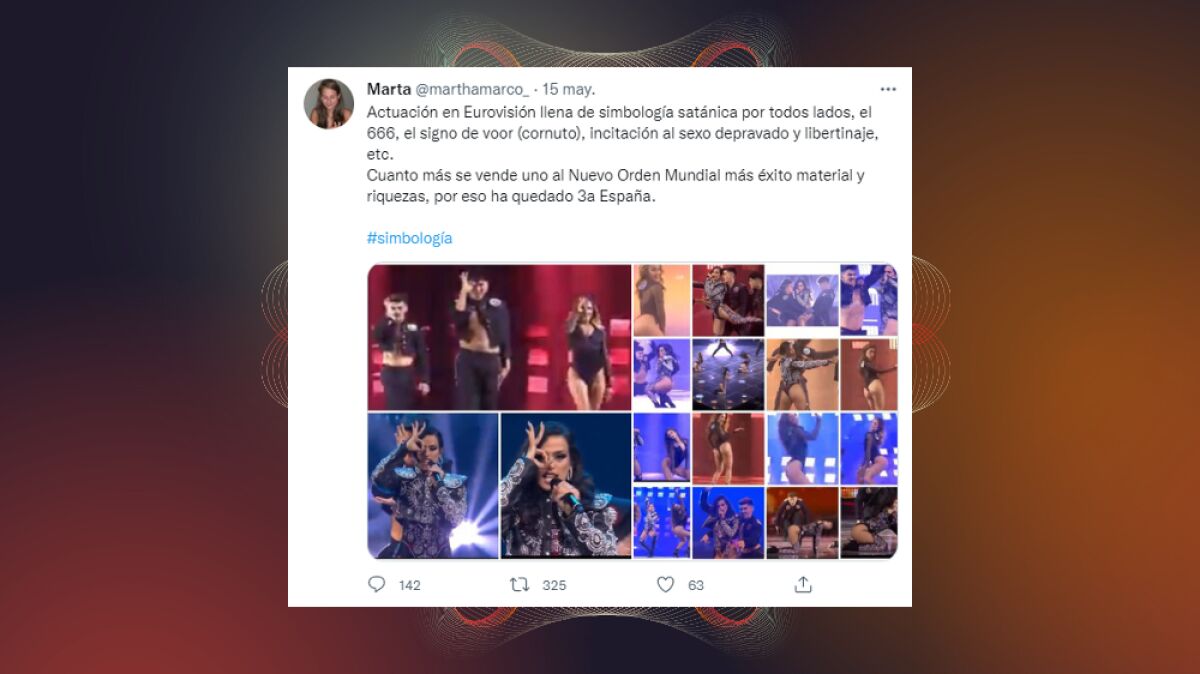Click the retweet arrows icon
This screenshot has height=674, width=1200.
519,584
